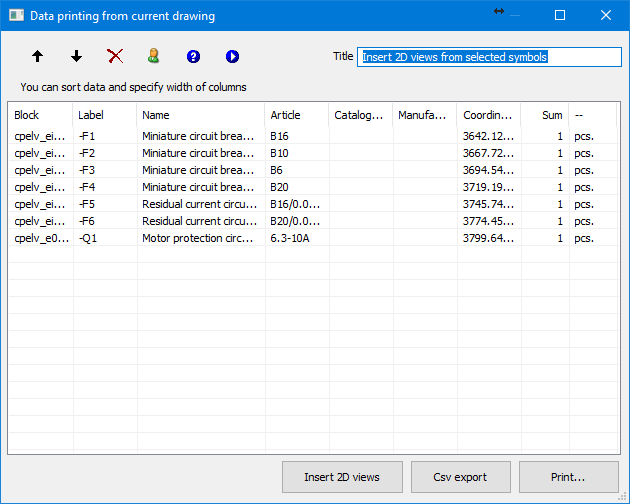This screenshot has height=504, width=630.
Task: Click the Title input field
Action: coord(489,57)
